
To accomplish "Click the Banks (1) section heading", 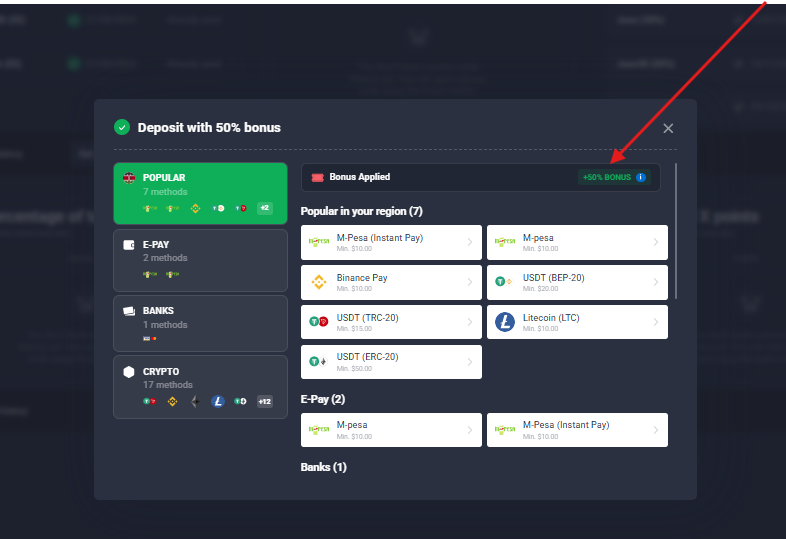I will pyautogui.click(x=323, y=467).
